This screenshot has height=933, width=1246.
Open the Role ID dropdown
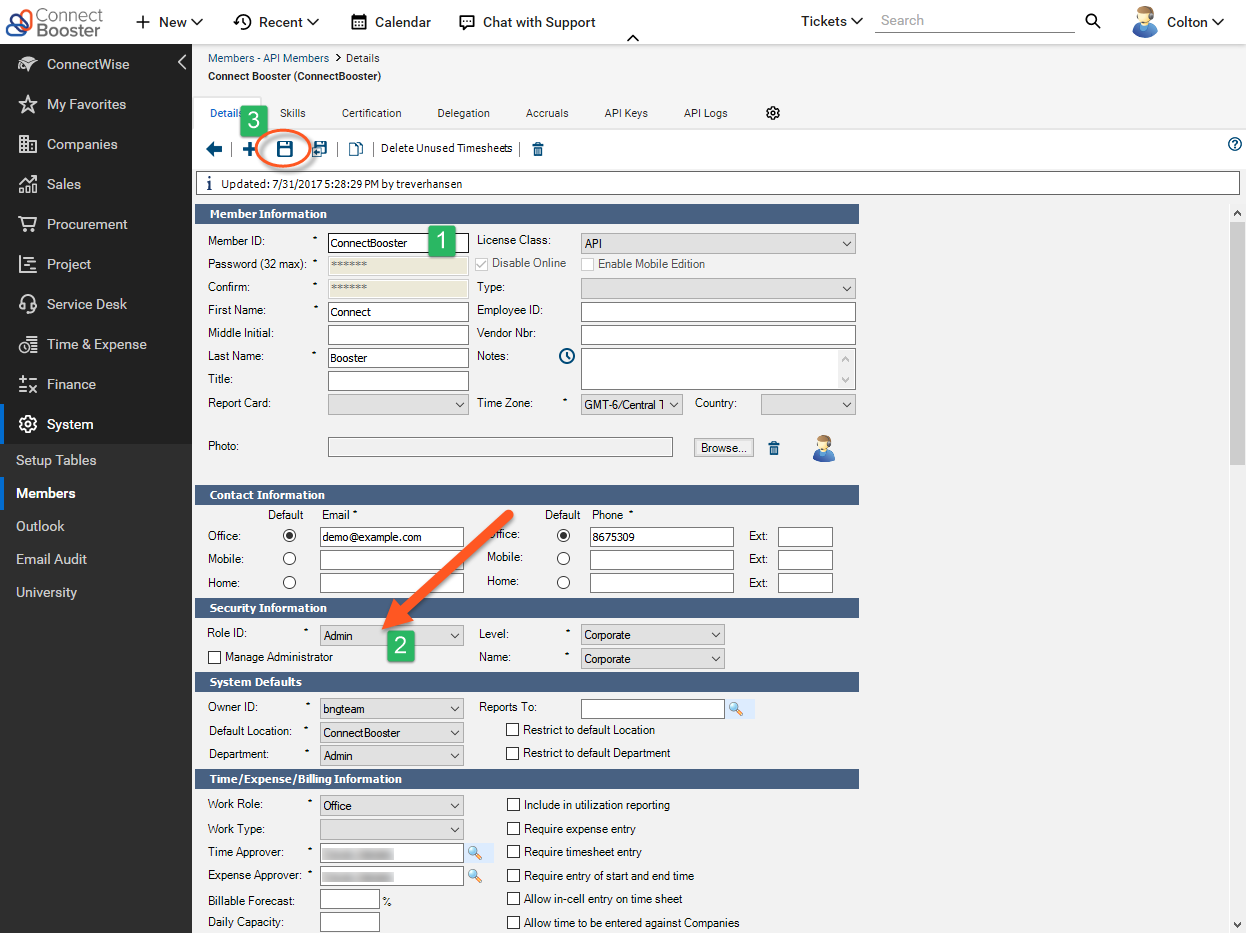(392, 635)
